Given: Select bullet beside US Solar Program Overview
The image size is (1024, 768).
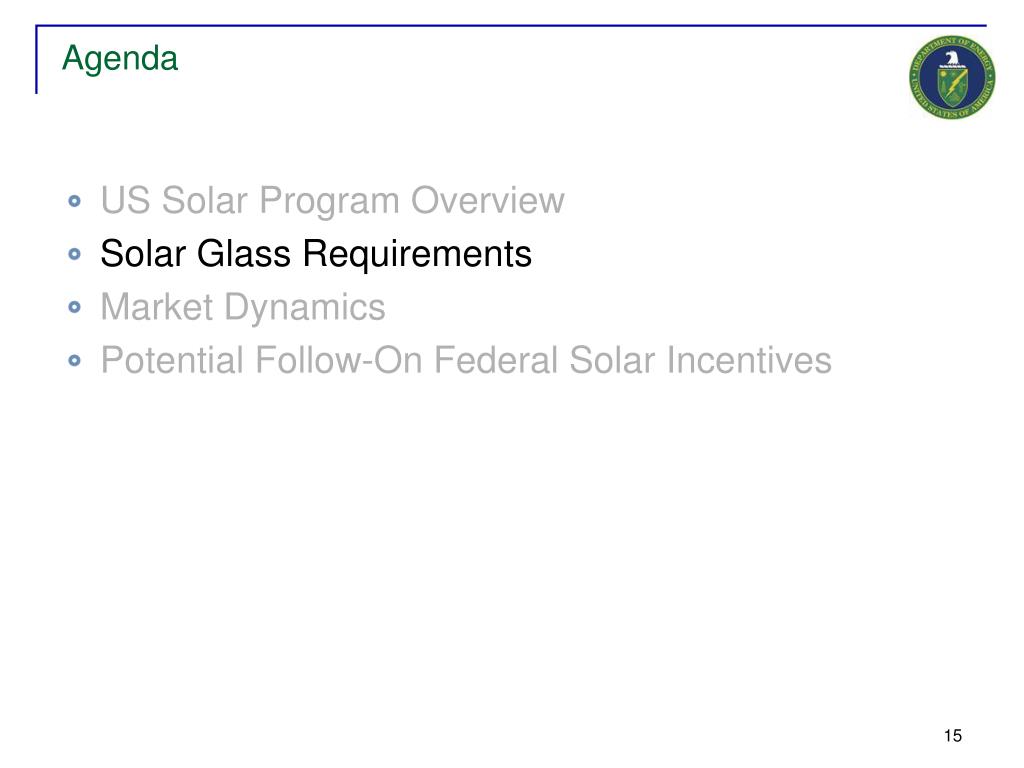Looking at the screenshot, I should tap(74, 200).
